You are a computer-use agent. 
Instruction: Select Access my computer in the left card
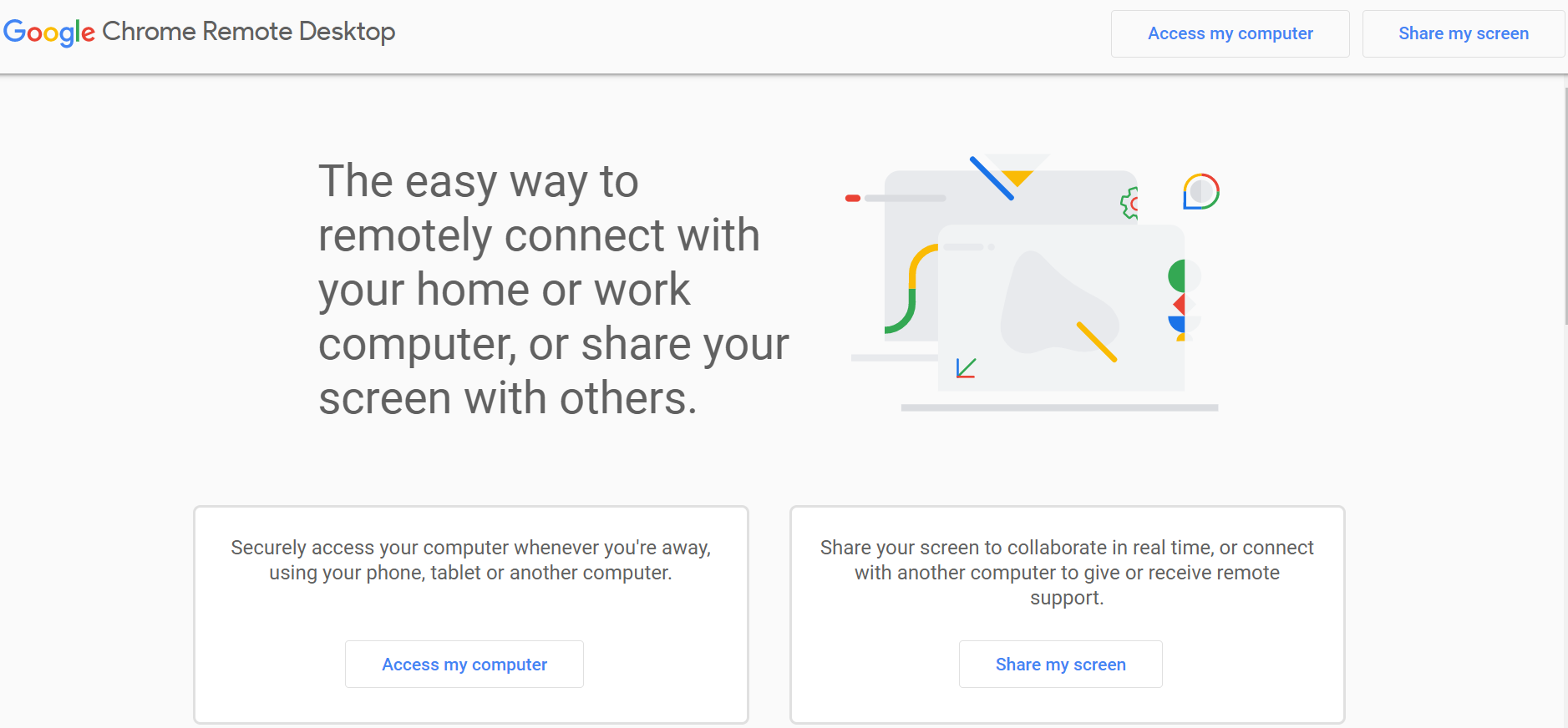click(x=464, y=664)
